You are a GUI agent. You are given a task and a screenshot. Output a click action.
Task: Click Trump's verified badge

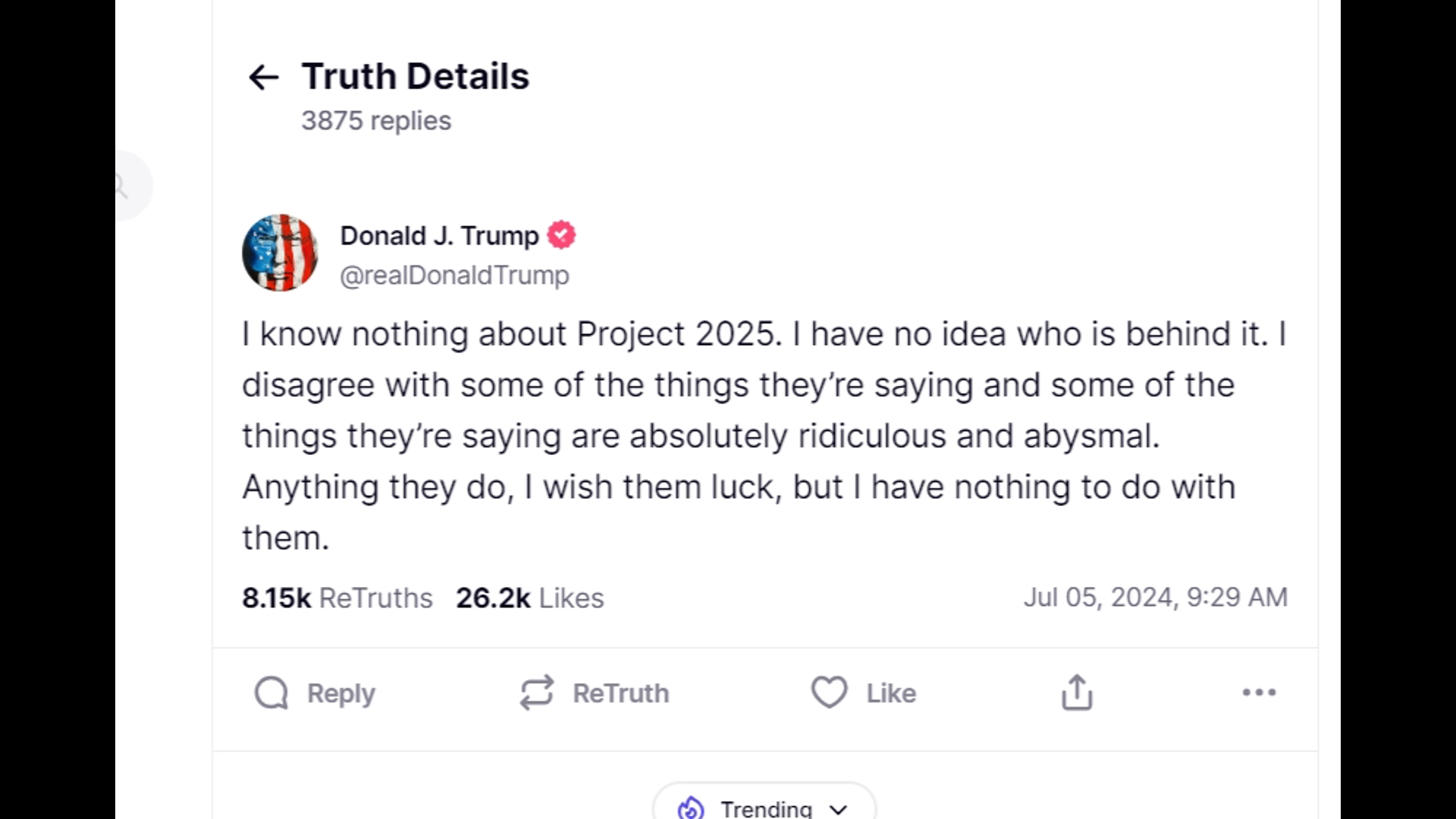[561, 235]
